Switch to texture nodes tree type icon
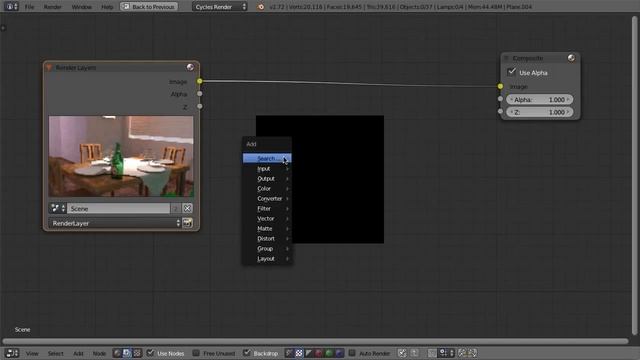640x360 pixels. coord(137,353)
